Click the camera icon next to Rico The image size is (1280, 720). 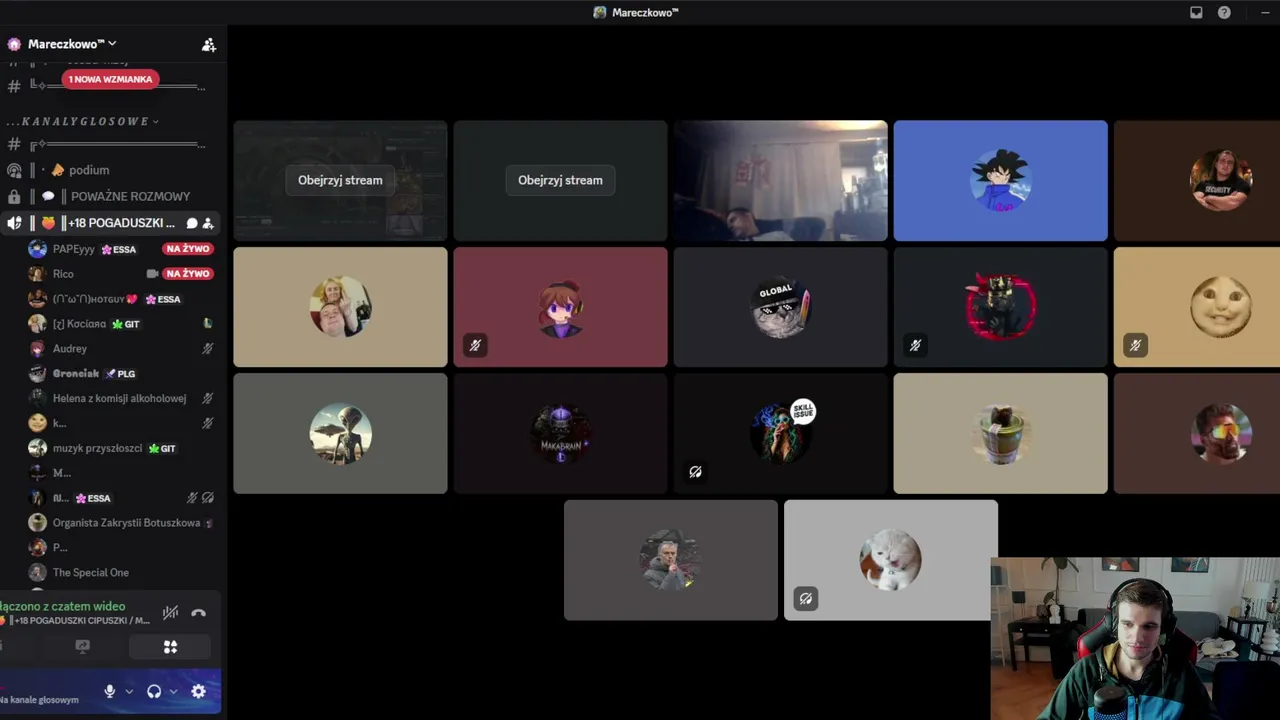[x=153, y=274]
